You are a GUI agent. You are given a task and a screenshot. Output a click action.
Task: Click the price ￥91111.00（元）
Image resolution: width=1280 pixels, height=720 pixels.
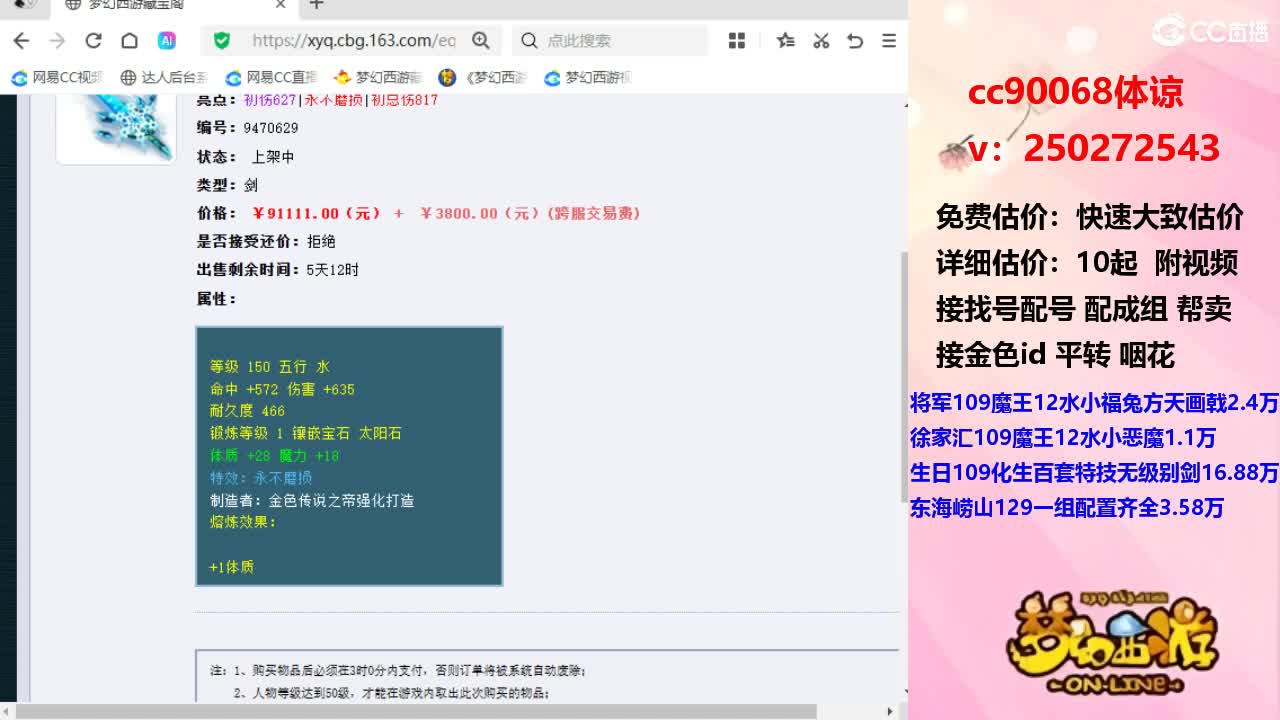[317, 213]
